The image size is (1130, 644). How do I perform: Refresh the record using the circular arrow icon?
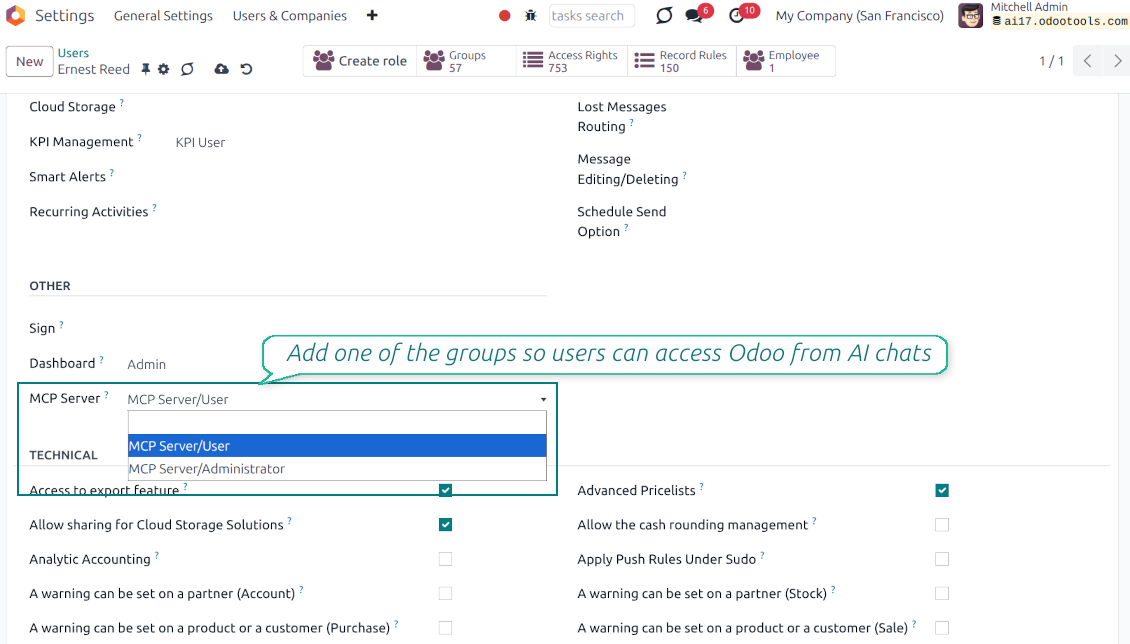187,69
